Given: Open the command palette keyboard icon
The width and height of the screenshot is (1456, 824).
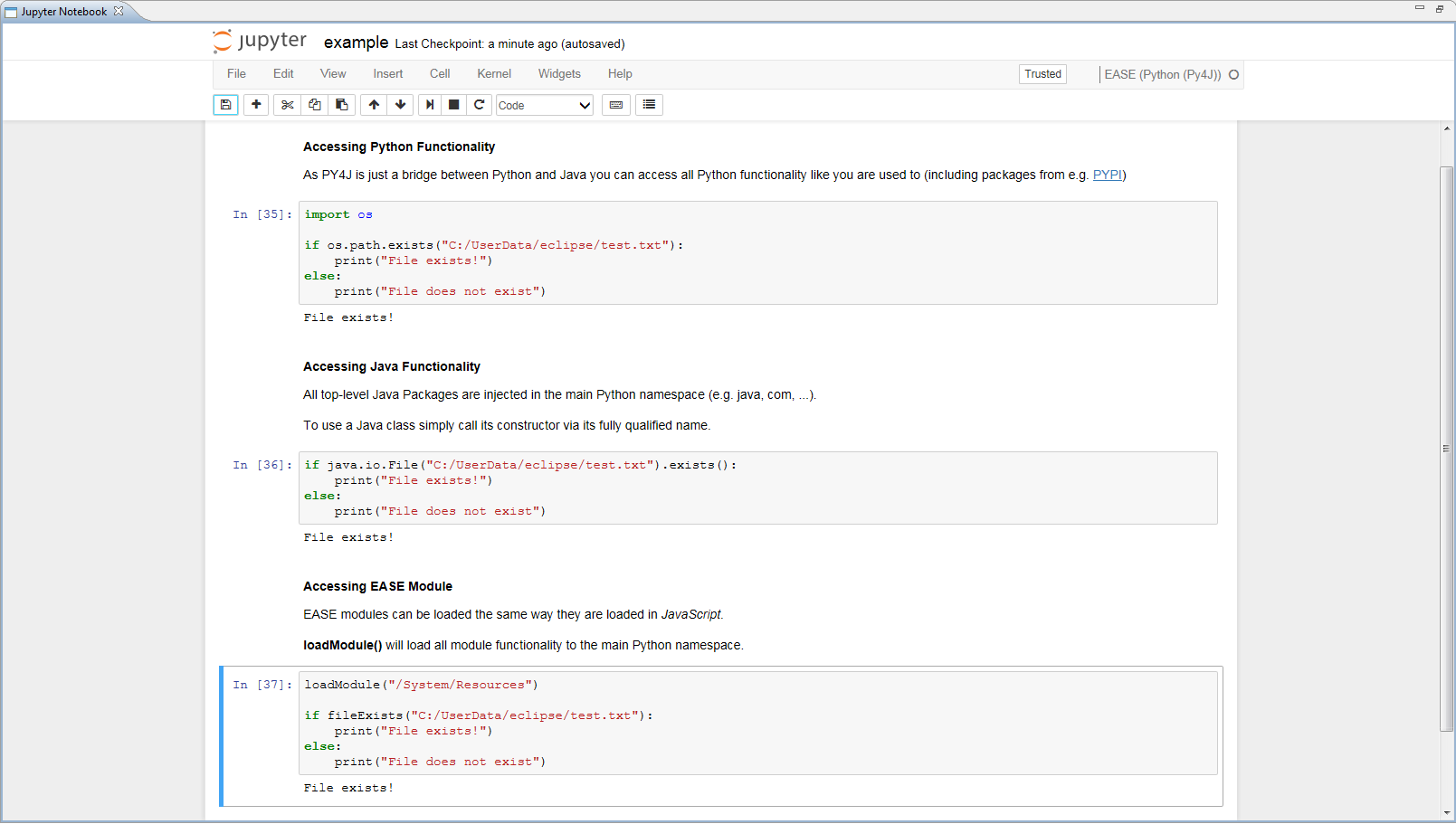Looking at the screenshot, I should tap(616, 105).
